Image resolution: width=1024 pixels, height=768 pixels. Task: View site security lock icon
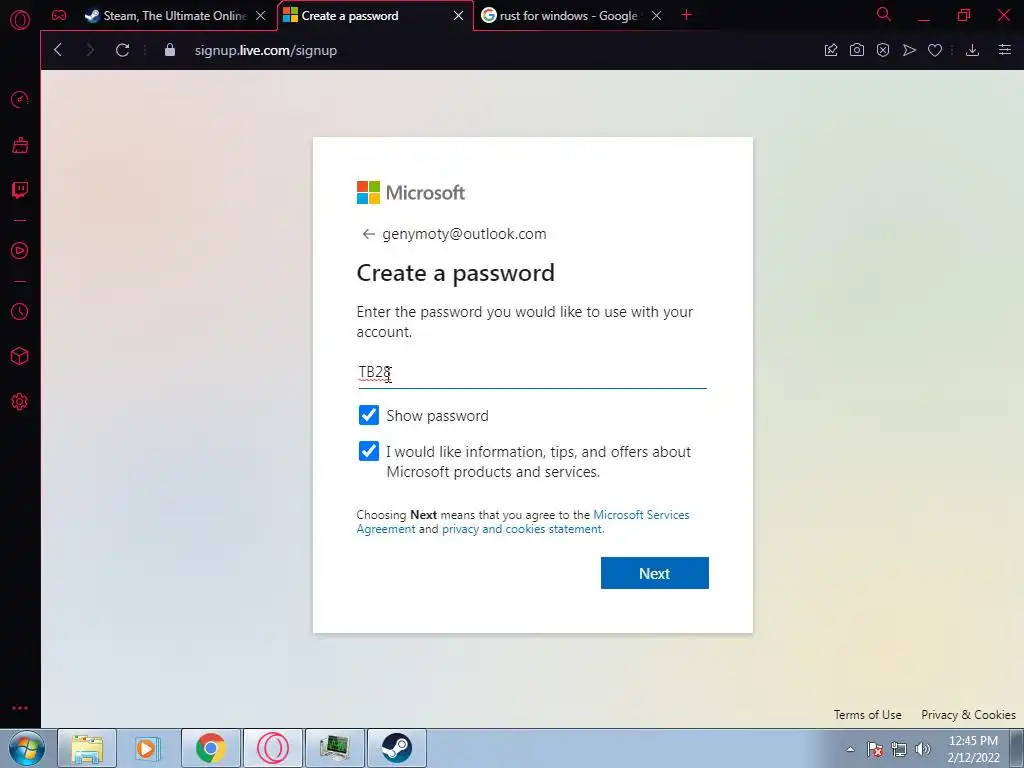pos(170,50)
